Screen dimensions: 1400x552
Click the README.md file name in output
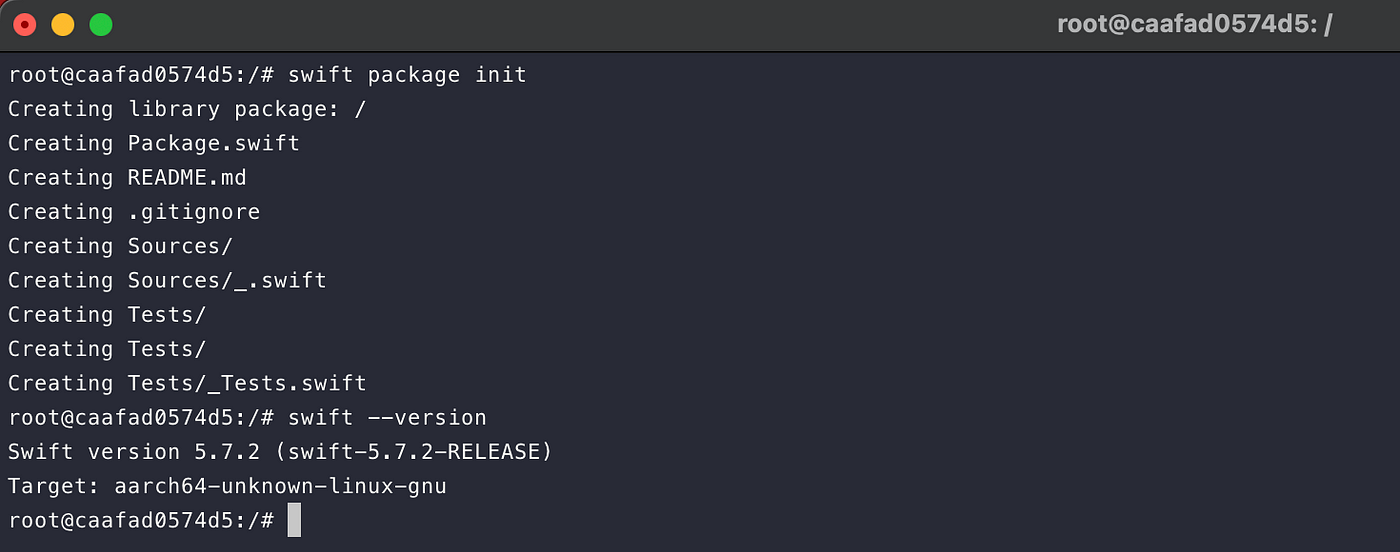(187, 177)
